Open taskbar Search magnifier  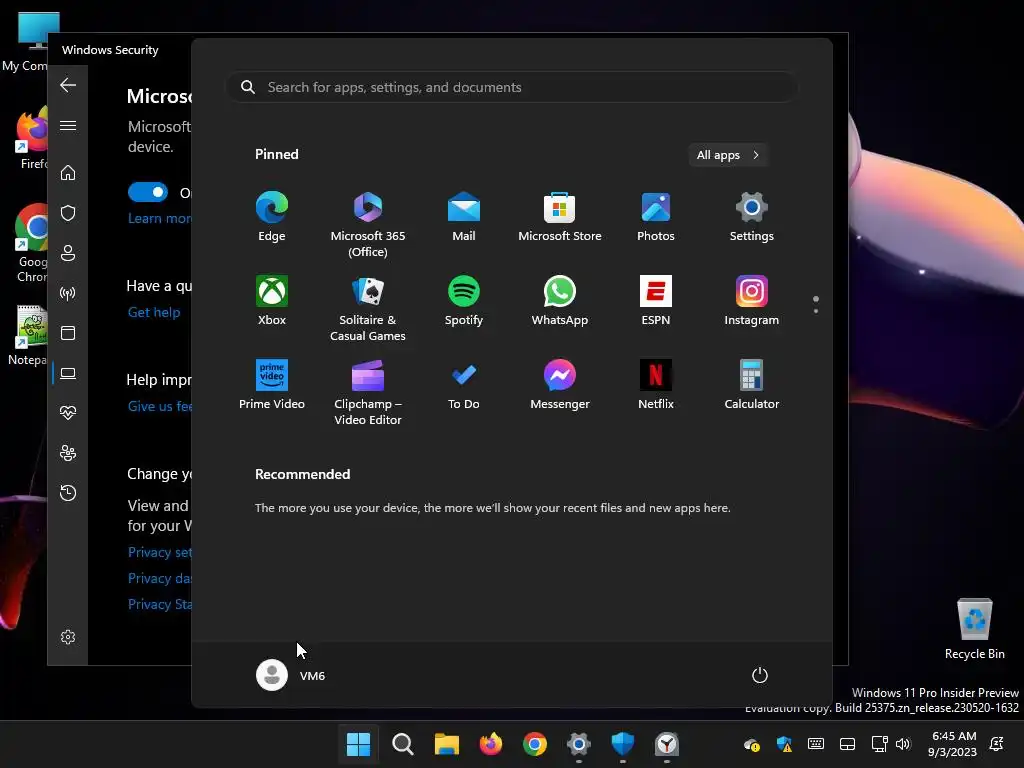[x=403, y=744]
